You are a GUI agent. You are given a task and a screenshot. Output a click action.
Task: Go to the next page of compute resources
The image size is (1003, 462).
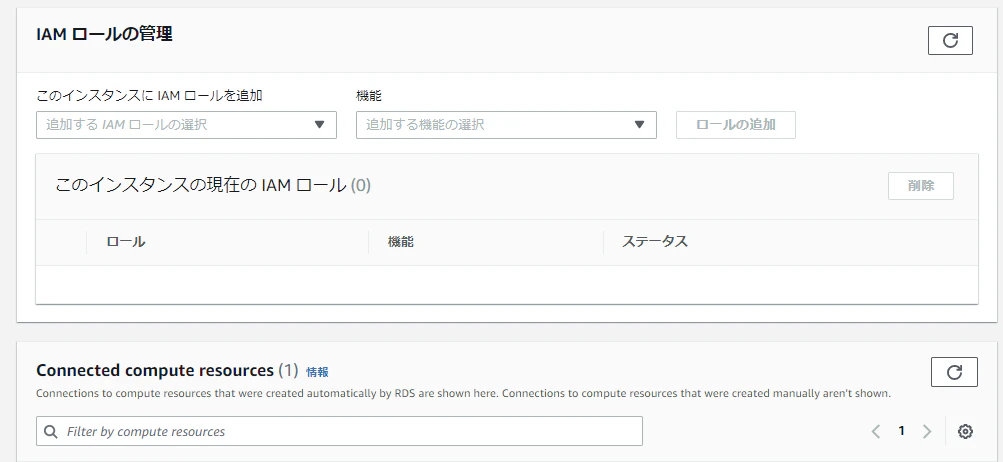click(927, 431)
